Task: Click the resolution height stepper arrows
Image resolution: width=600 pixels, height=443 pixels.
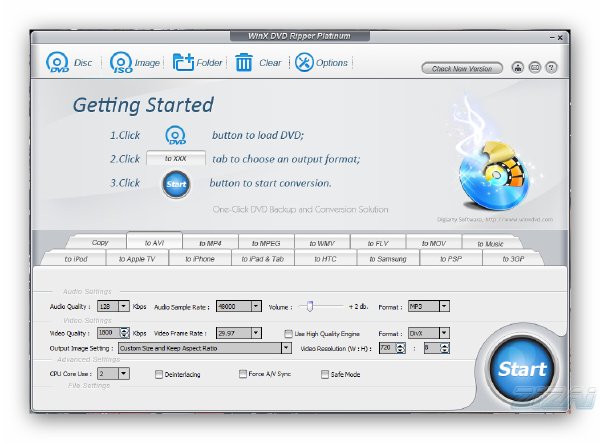Action: 444,348
